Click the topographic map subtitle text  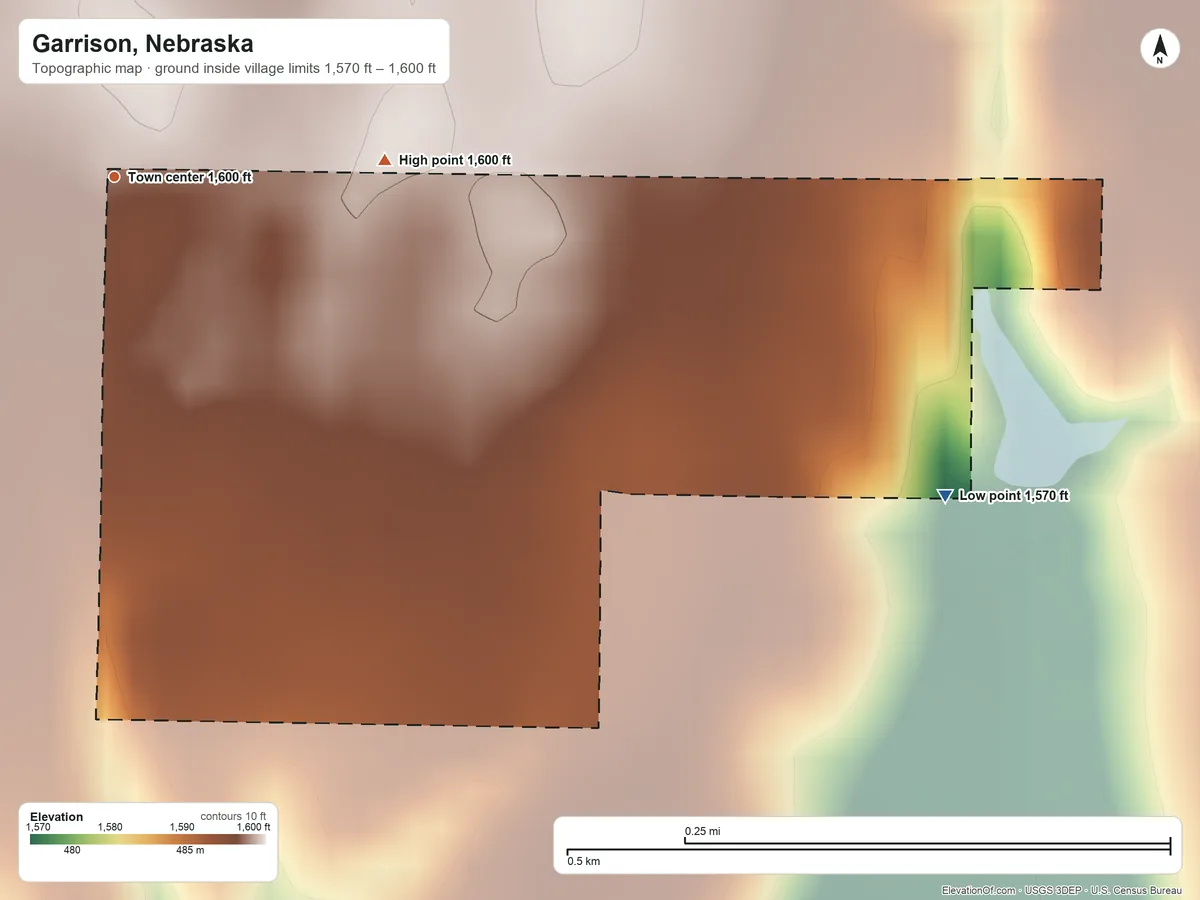pyautogui.click(x=234, y=71)
